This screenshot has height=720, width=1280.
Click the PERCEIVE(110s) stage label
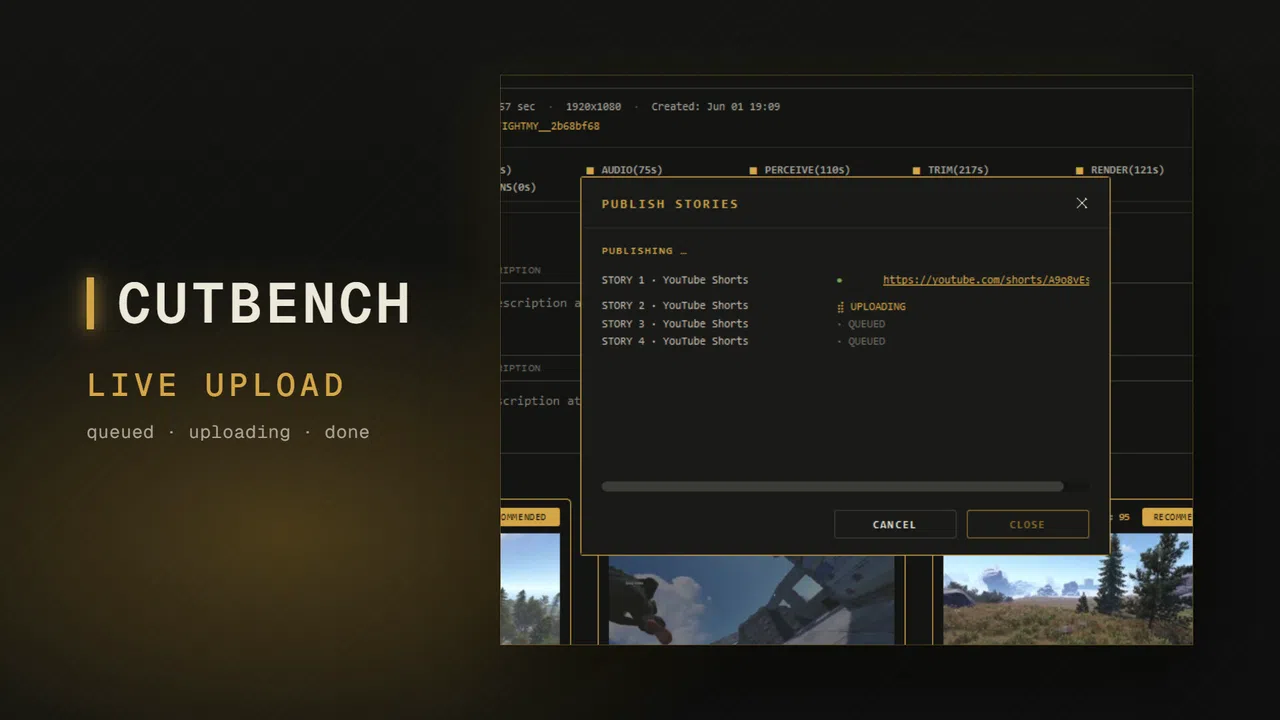[x=807, y=170]
